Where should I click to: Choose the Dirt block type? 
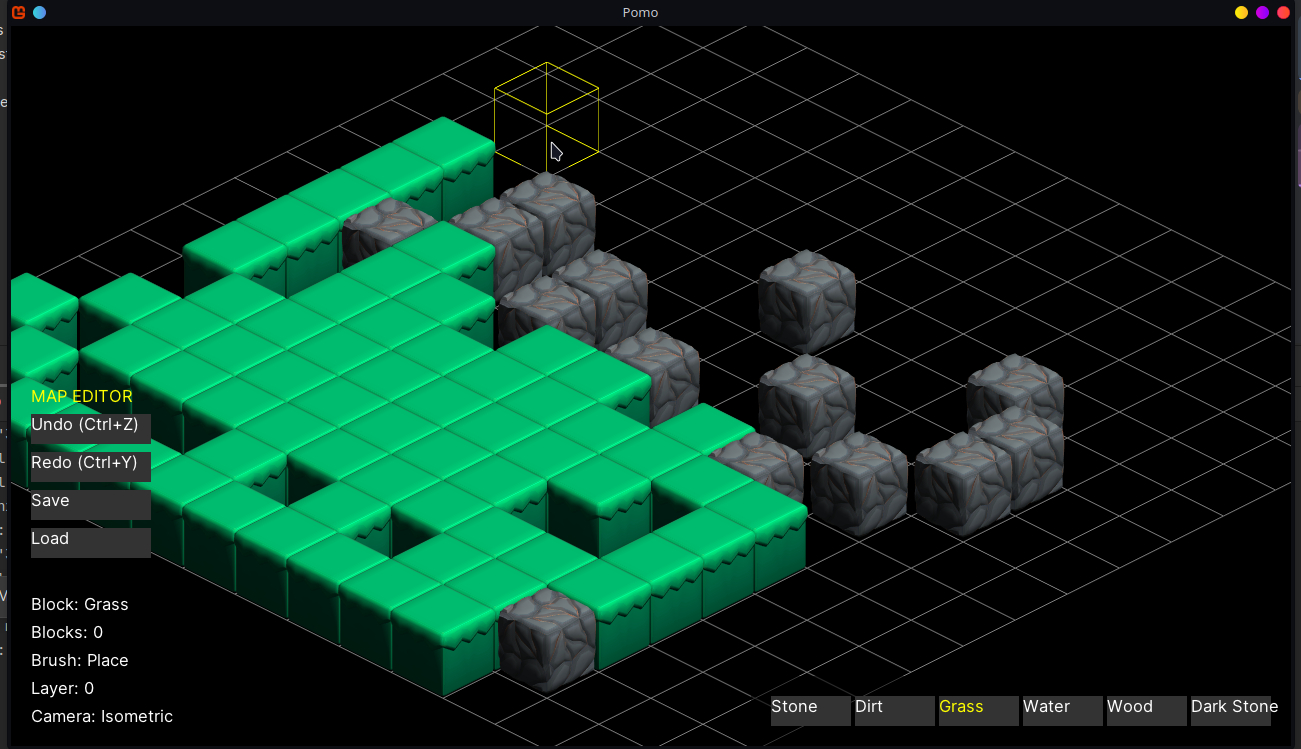(x=894, y=710)
